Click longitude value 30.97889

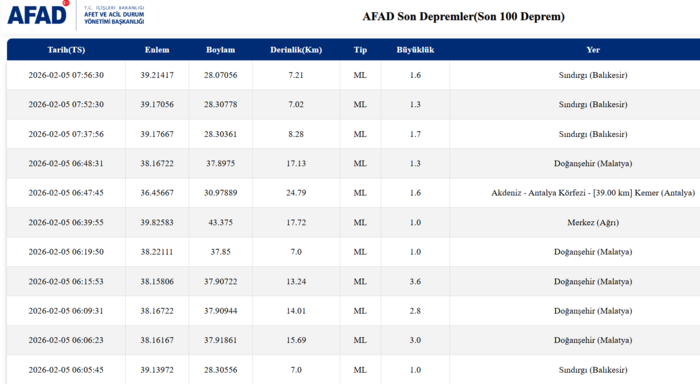(x=221, y=193)
